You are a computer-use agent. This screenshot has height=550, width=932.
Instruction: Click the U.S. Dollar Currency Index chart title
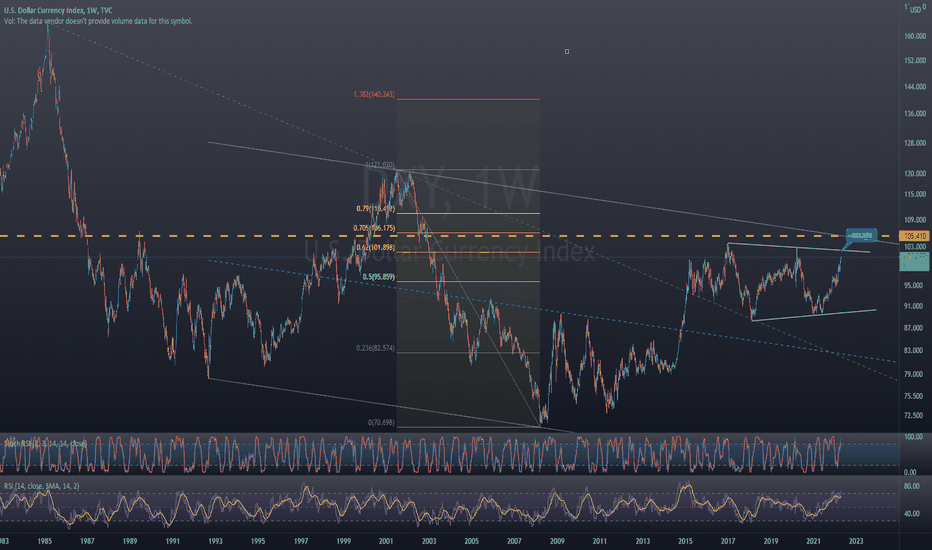(x=58, y=10)
